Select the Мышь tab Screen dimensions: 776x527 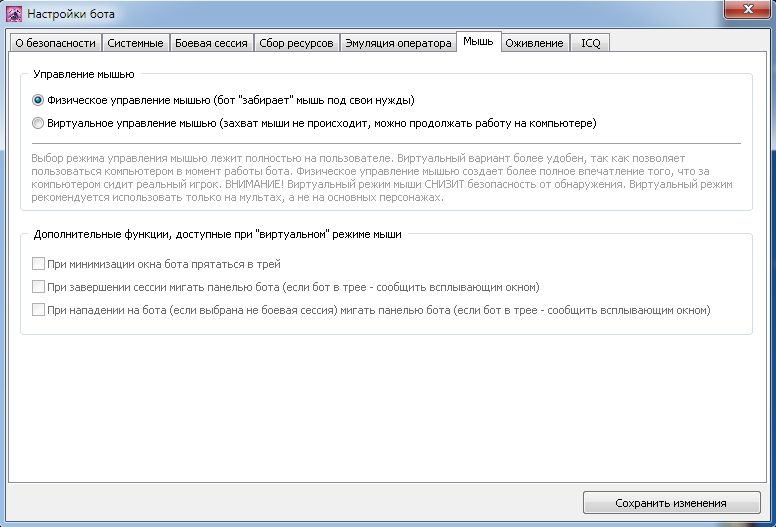click(478, 42)
